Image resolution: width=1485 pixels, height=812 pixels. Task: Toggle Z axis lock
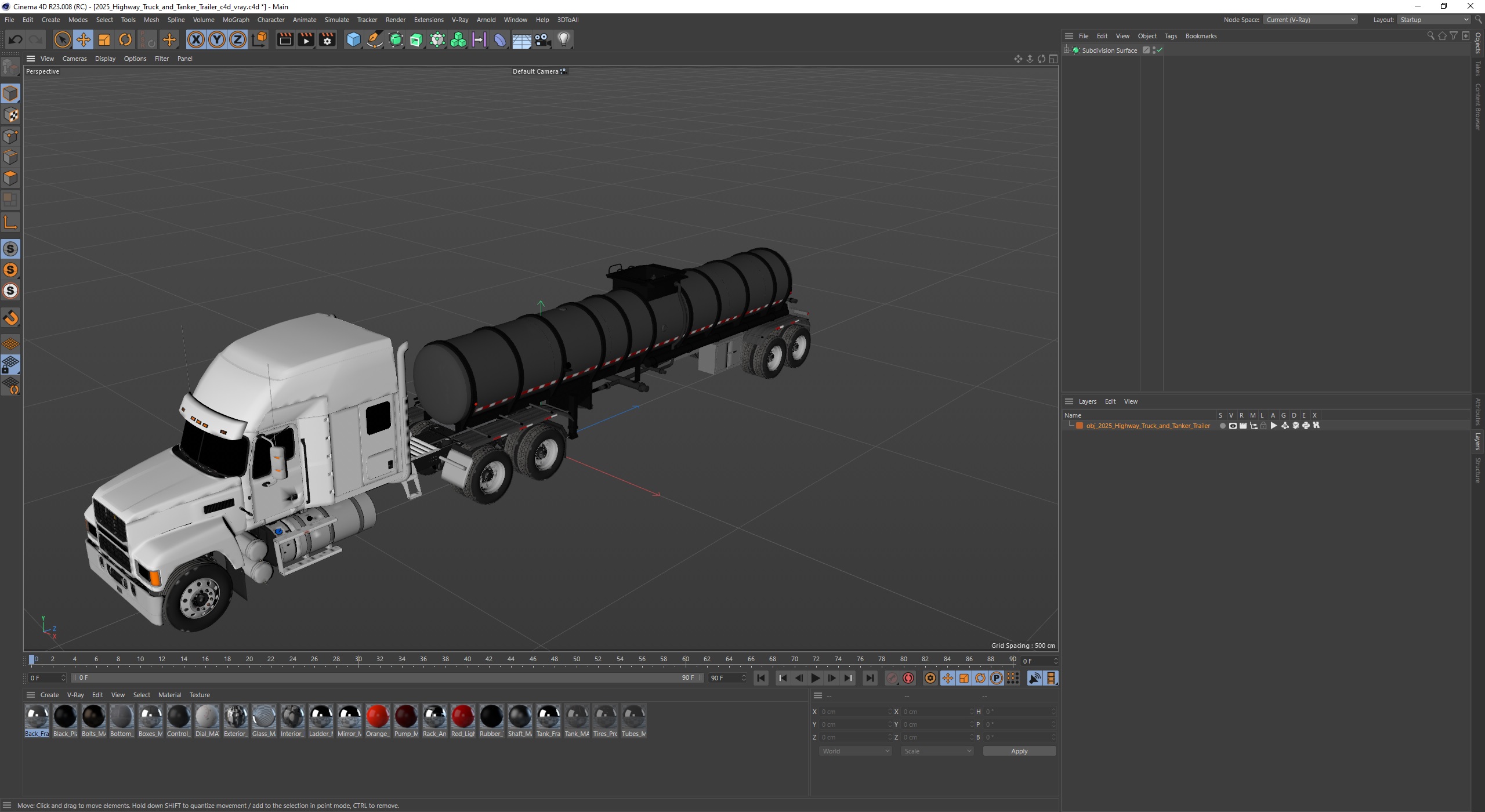pos(237,39)
